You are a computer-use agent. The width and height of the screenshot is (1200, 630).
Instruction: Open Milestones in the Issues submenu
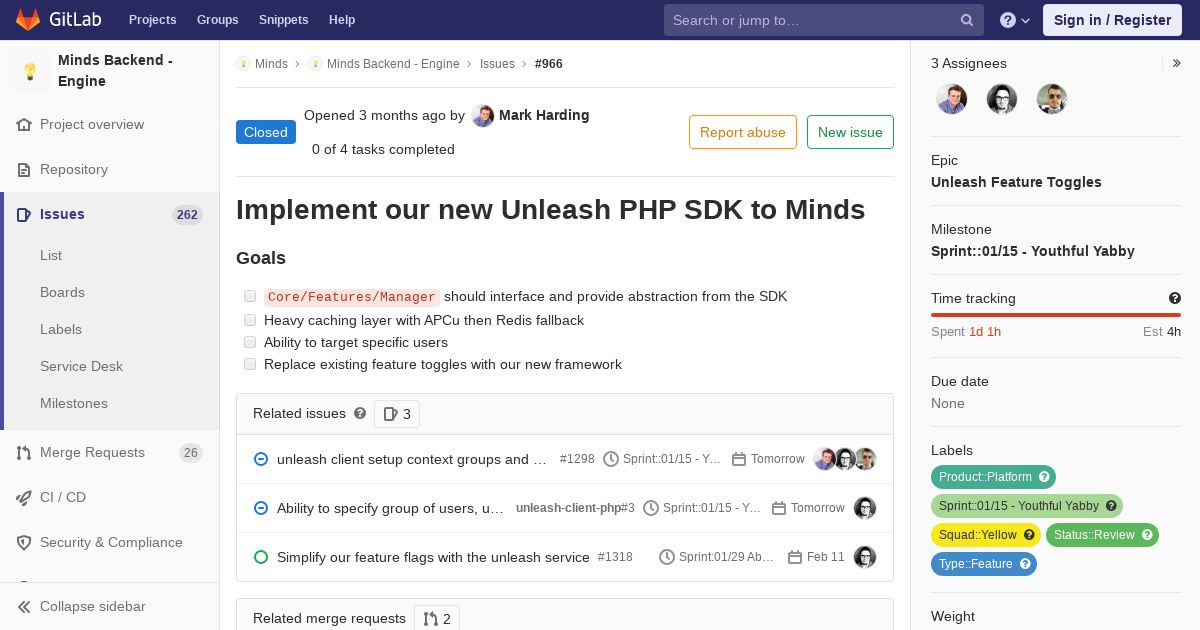tap(74, 403)
